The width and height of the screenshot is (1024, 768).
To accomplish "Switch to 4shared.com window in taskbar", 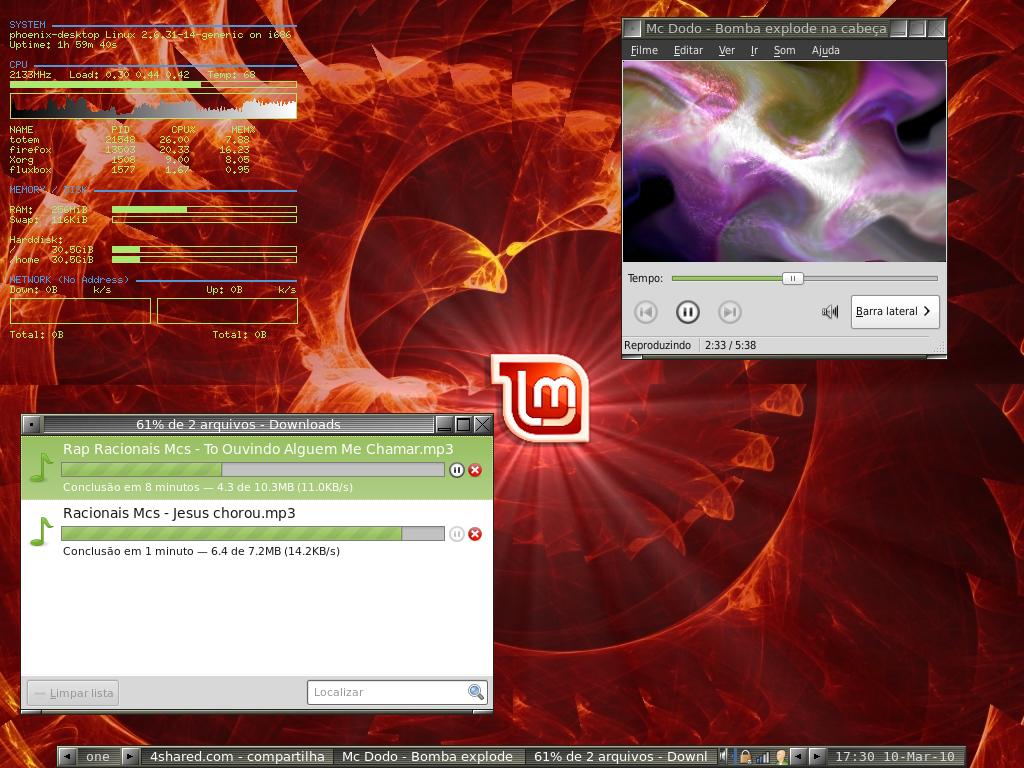I will pos(237,756).
